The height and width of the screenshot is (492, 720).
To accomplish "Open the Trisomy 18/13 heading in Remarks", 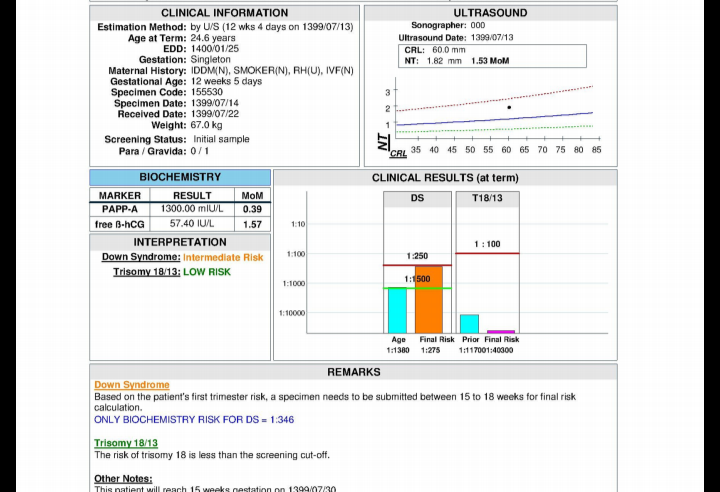I will [126, 443].
